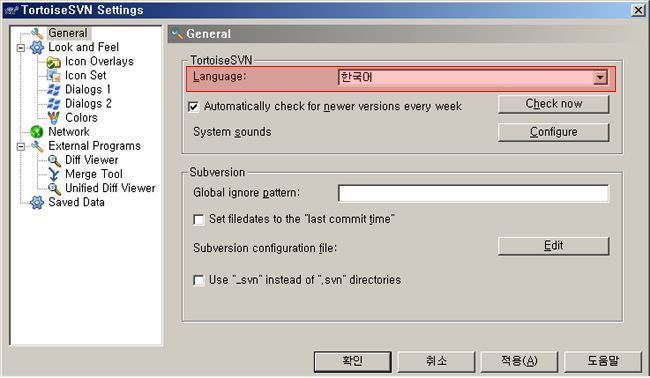
Task: Click the Unified Diff Viewer magnifier icon
Action: [x=54, y=189]
